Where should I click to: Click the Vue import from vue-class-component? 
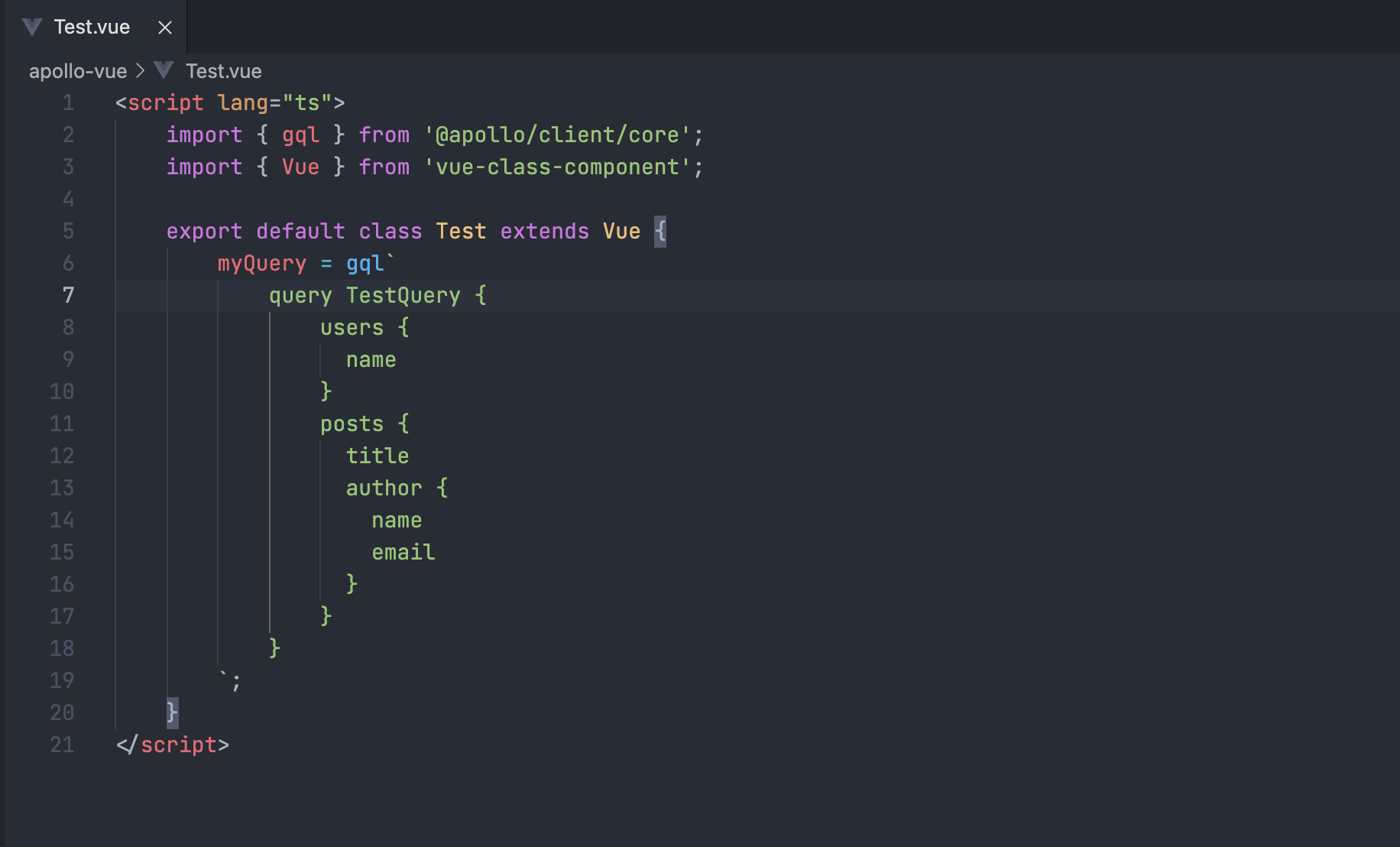tap(300, 167)
